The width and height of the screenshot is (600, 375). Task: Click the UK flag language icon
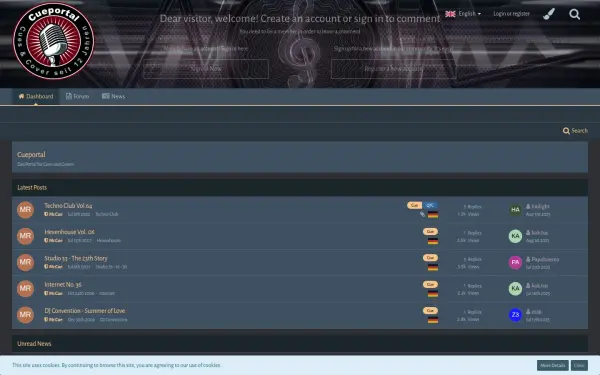tap(450, 14)
